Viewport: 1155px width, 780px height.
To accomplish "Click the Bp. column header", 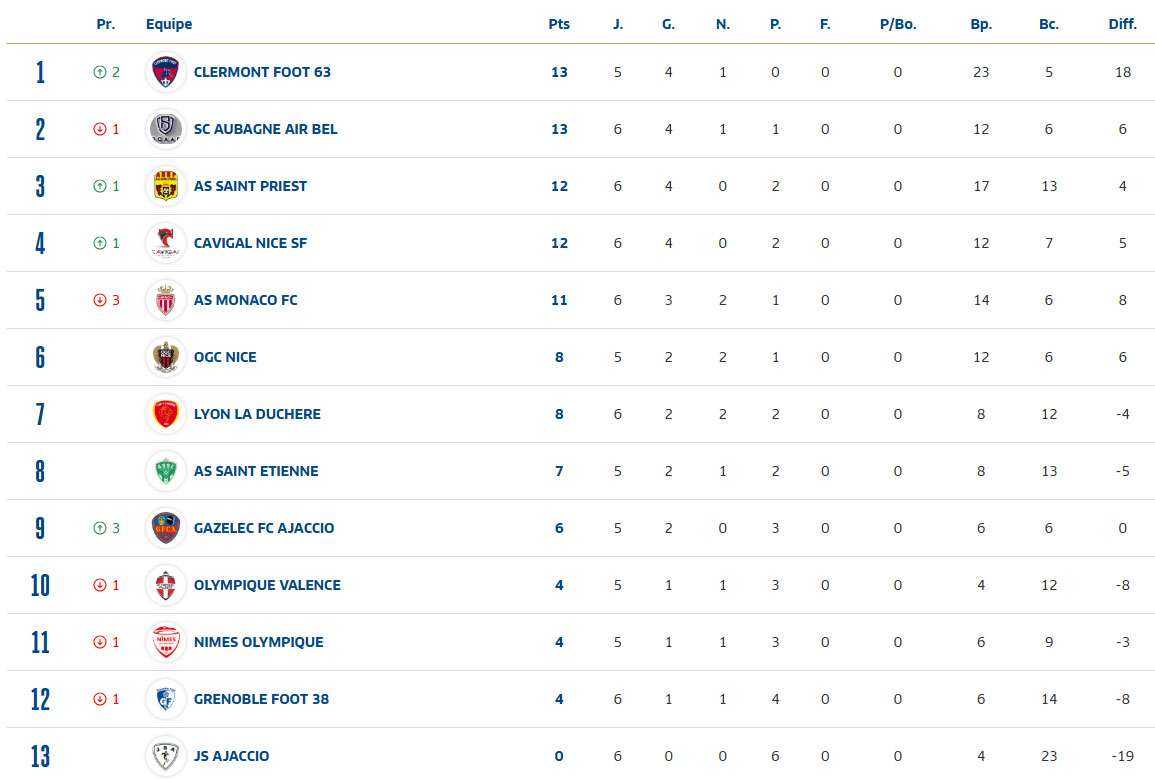I will click(981, 24).
